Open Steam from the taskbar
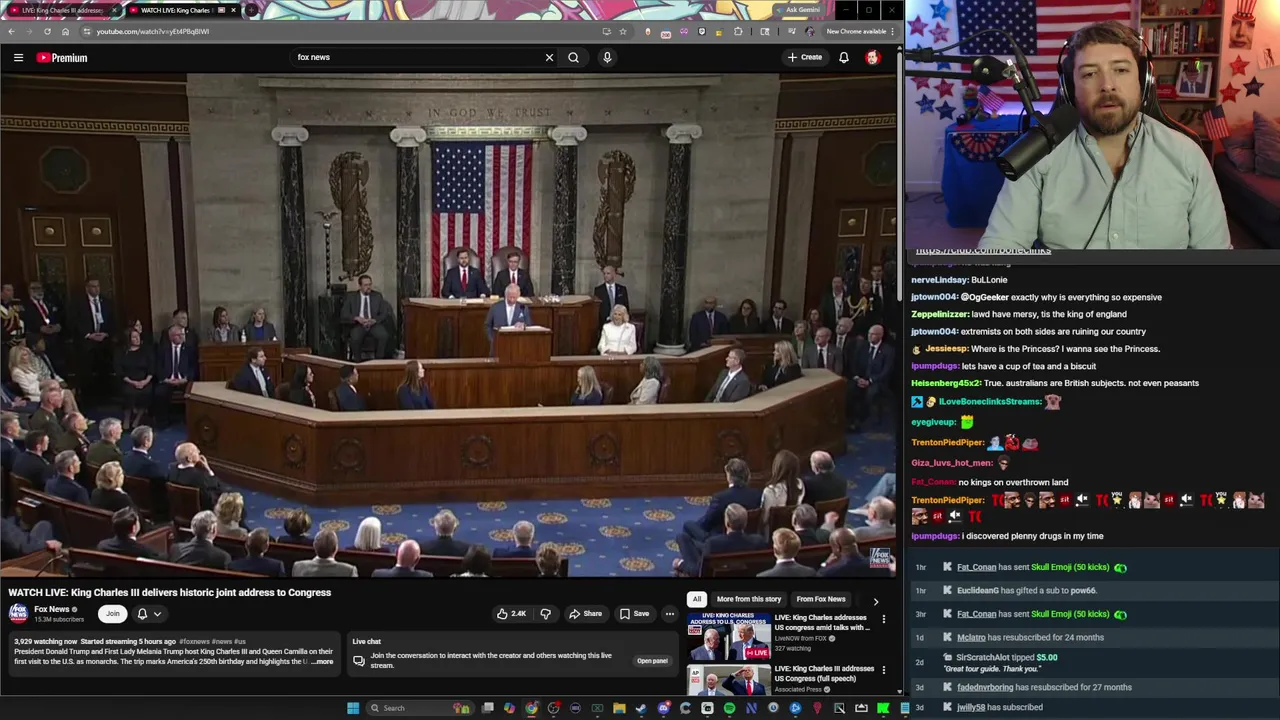Image resolution: width=1280 pixels, height=720 pixels. (641, 708)
